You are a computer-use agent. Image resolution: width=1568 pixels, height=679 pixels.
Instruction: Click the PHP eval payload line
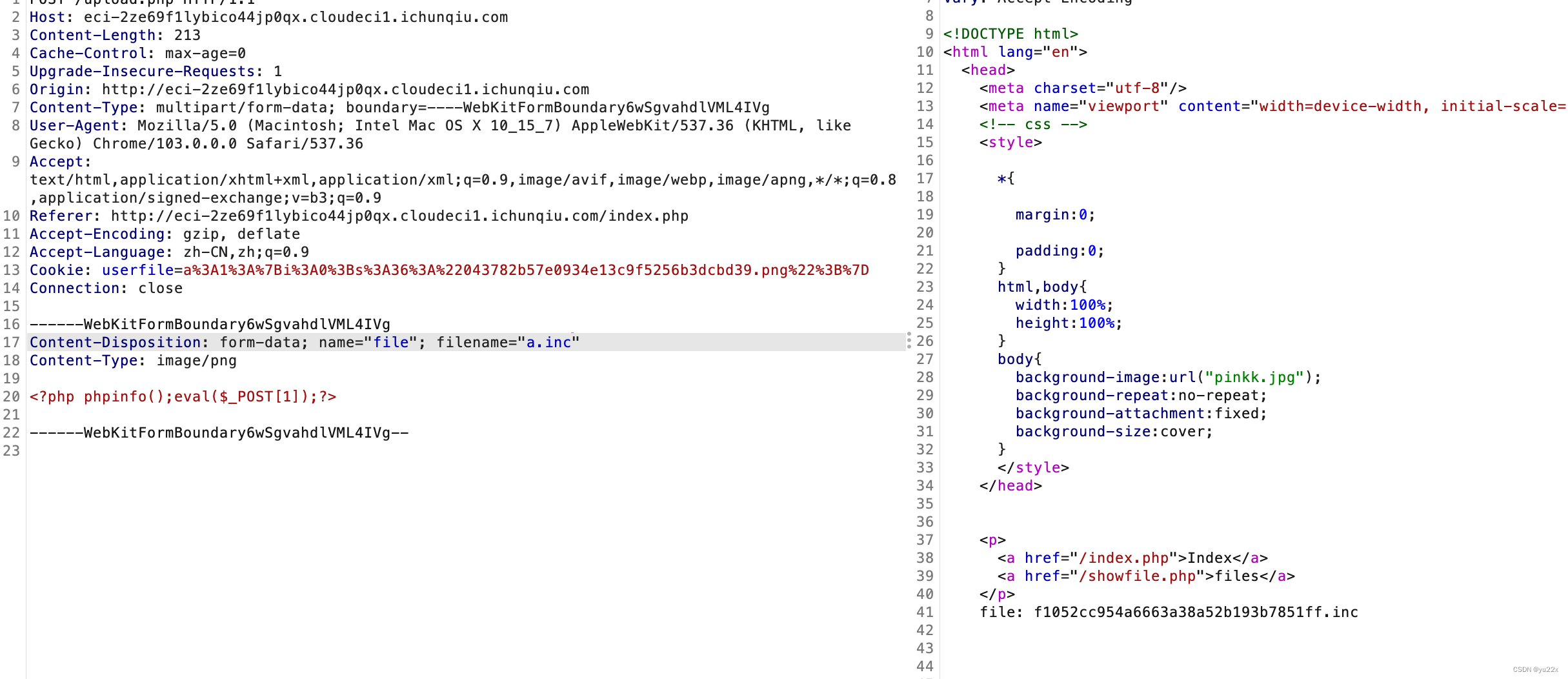[x=183, y=397]
